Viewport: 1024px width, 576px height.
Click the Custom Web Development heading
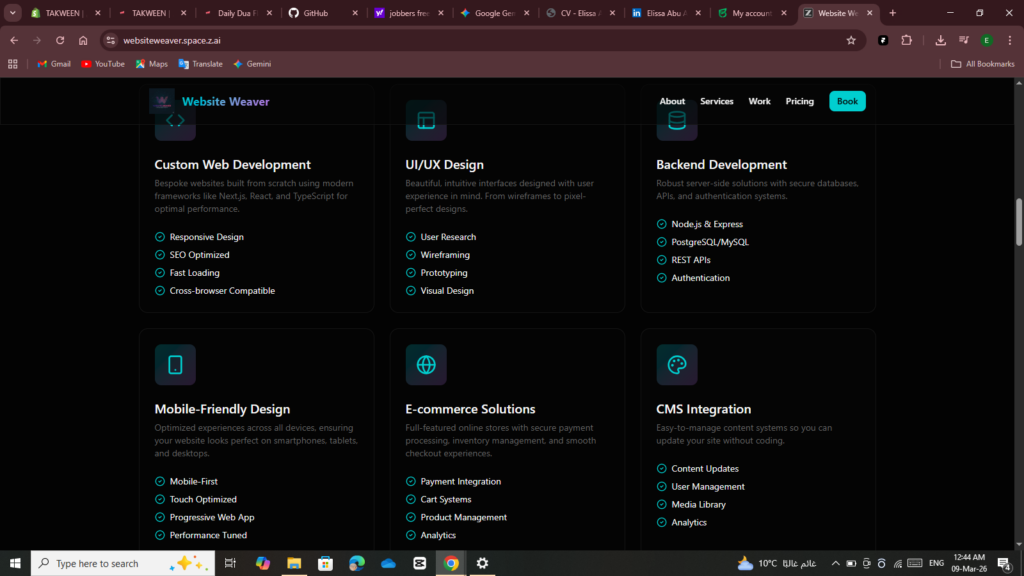232,165
